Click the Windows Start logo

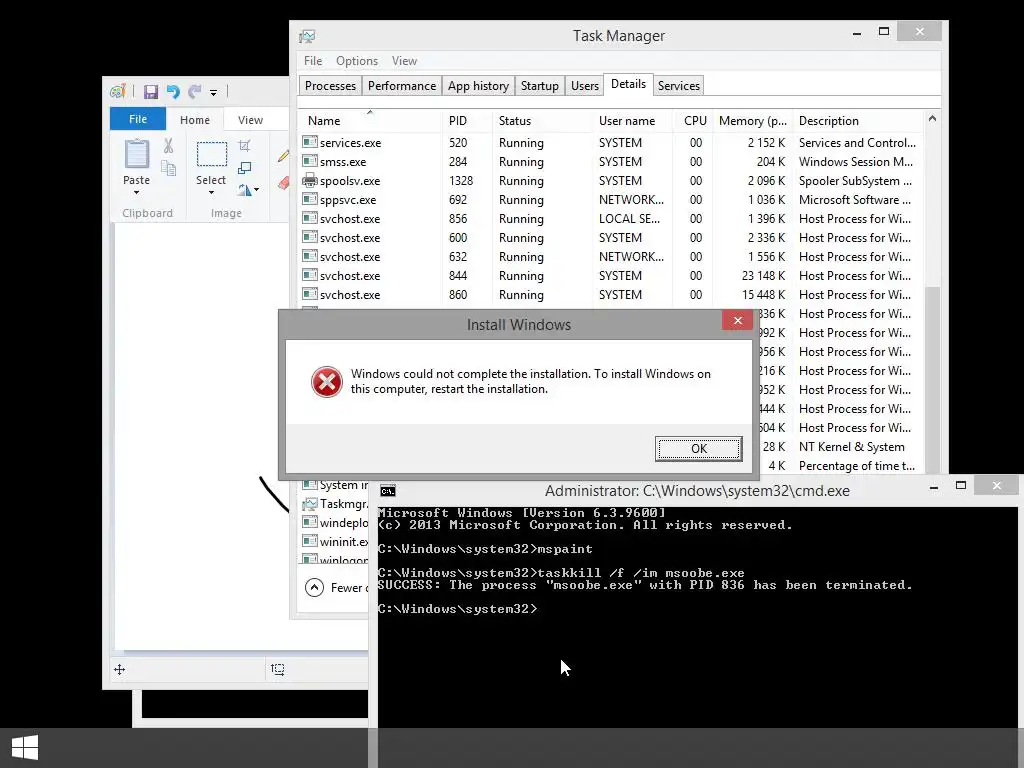(x=25, y=748)
